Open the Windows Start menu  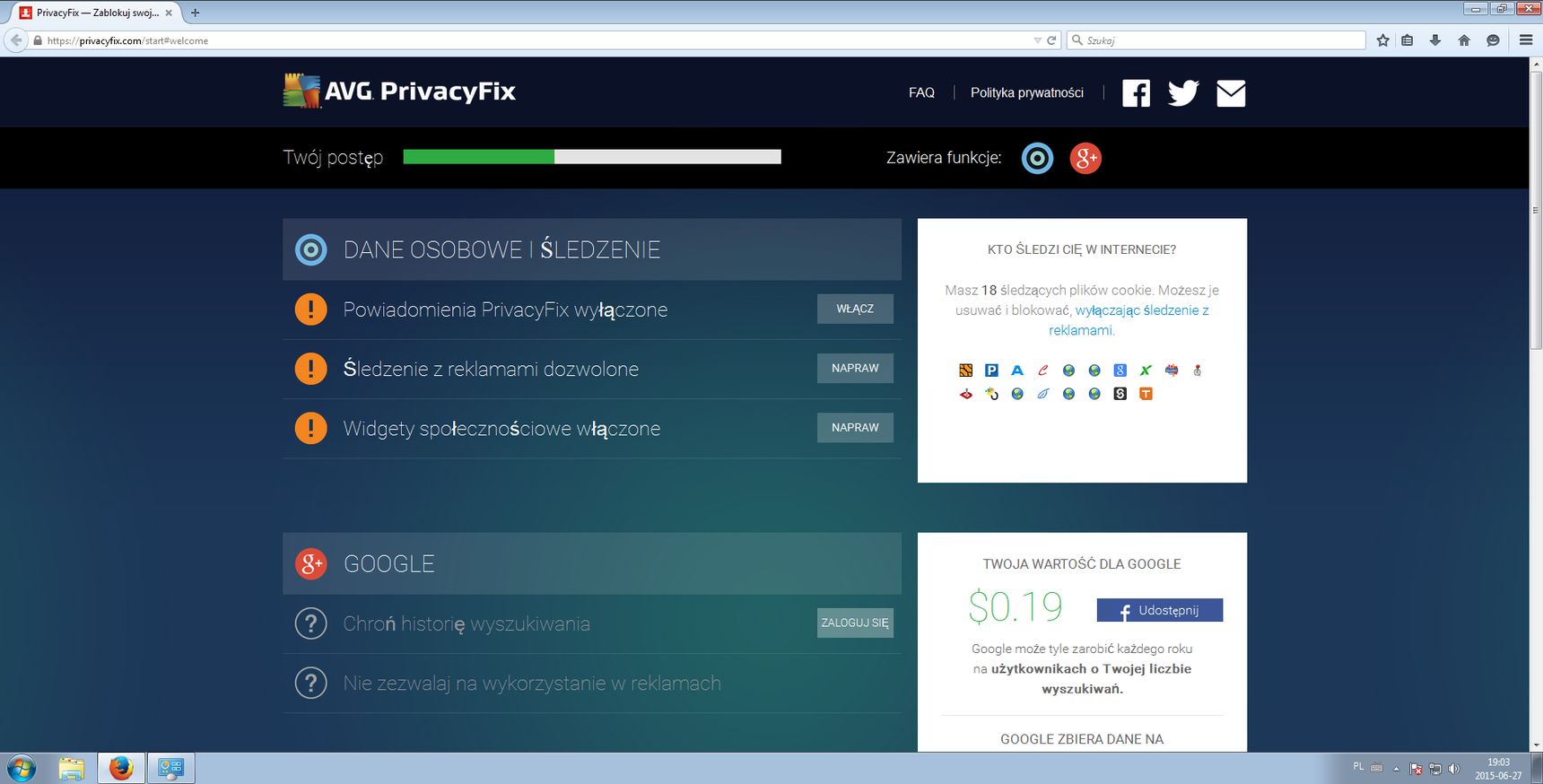(x=22, y=769)
